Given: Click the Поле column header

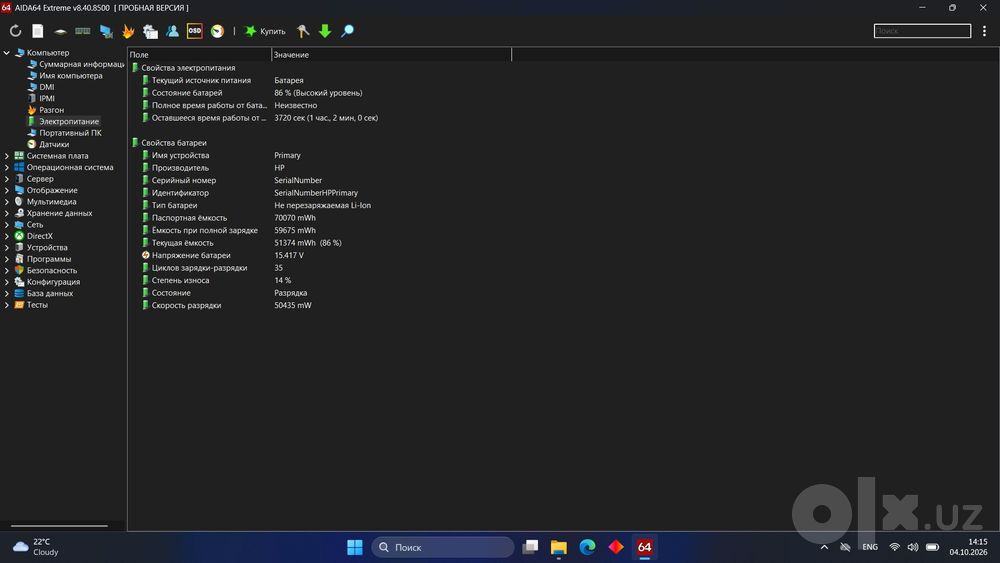Looking at the screenshot, I should click(200, 55).
